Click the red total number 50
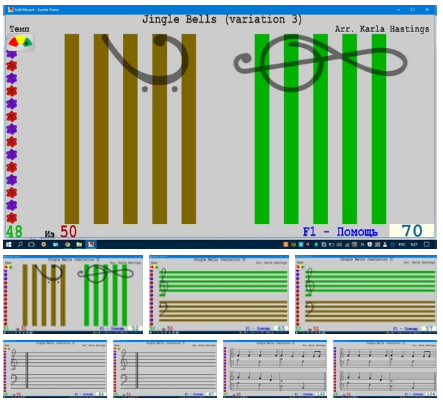Viewport: 443px width, 404px height. pyautogui.click(x=68, y=231)
